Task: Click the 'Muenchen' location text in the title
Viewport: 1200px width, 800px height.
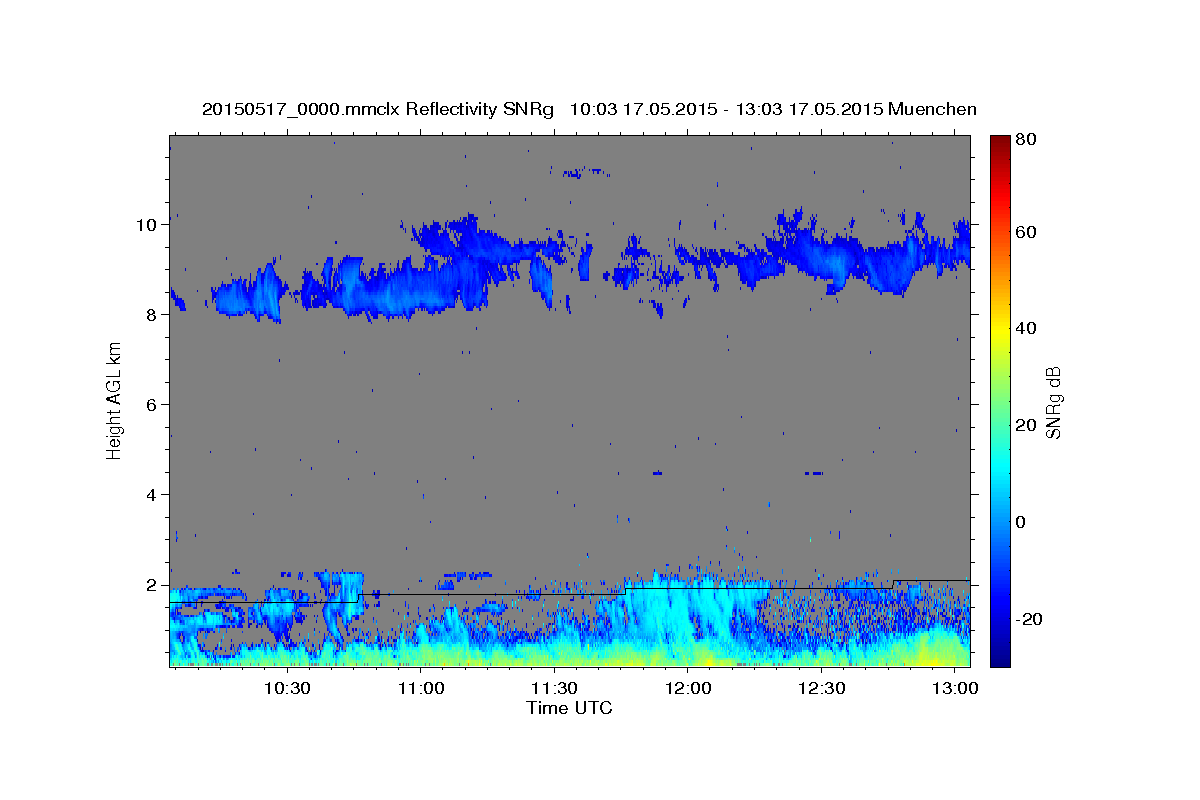Action: click(x=932, y=109)
